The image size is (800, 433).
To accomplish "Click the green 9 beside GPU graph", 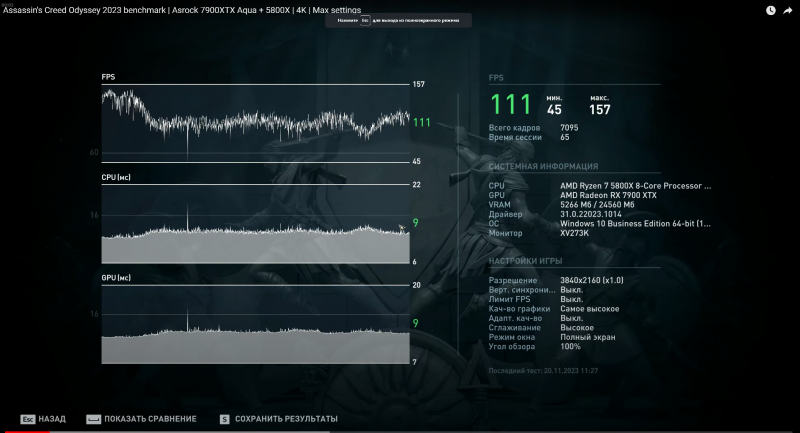I will [x=416, y=323].
